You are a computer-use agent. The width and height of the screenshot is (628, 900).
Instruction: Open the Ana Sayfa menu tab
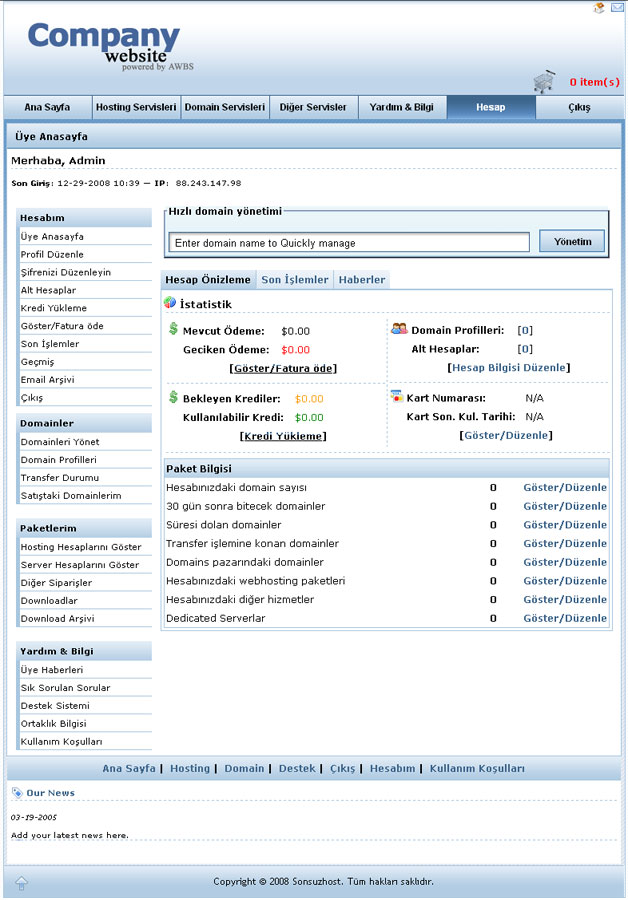click(x=47, y=107)
